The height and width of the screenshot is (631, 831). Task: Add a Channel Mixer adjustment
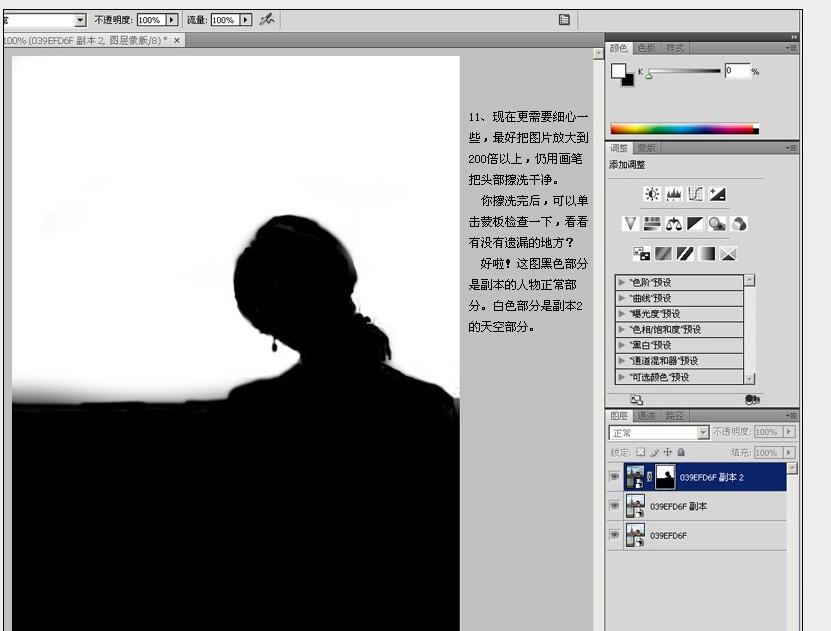[x=740, y=222]
